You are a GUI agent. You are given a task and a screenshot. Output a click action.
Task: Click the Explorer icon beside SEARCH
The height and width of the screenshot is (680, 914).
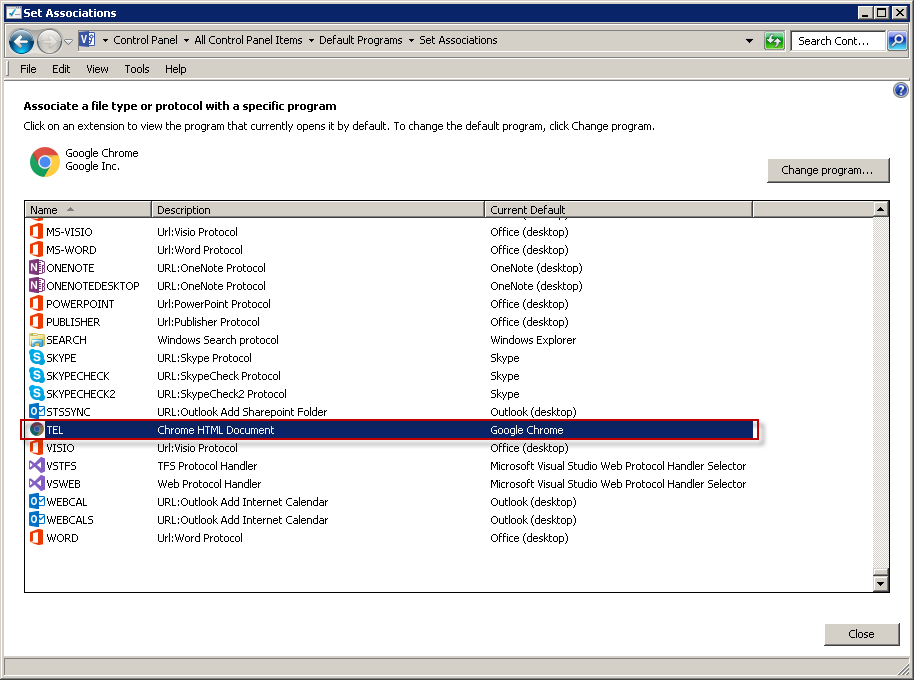coord(36,340)
